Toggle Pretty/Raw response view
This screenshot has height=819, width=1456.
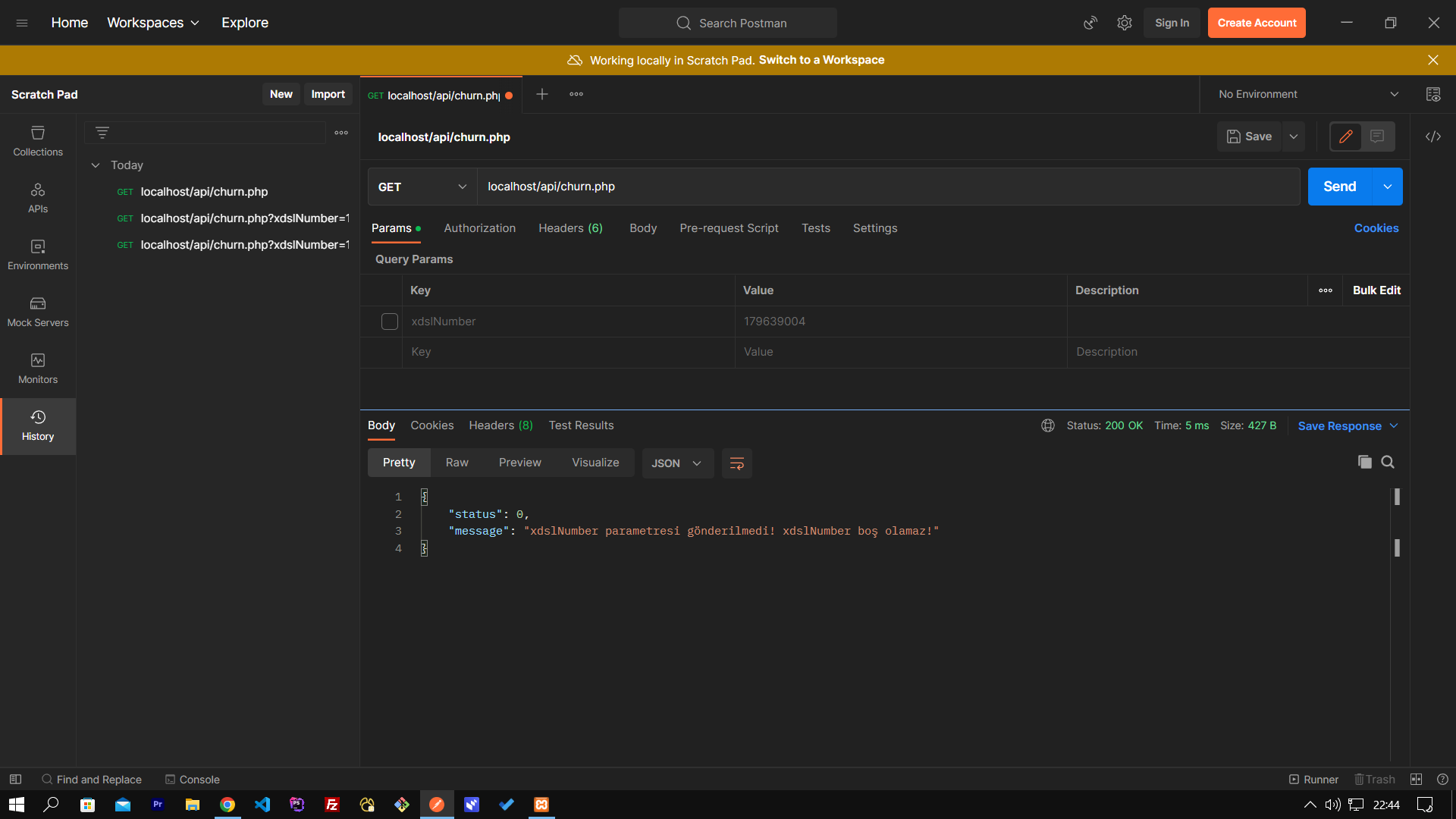pos(457,463)
